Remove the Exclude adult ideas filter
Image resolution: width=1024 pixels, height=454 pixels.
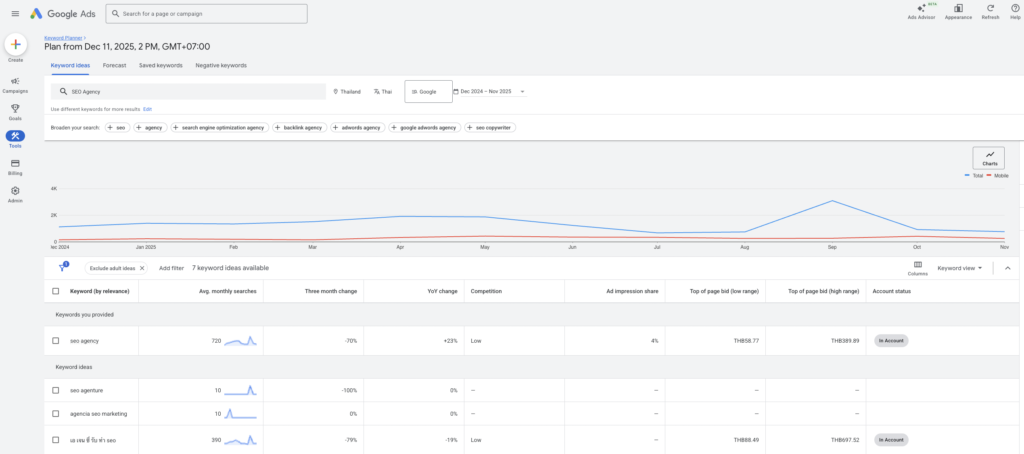pos(142,268)
